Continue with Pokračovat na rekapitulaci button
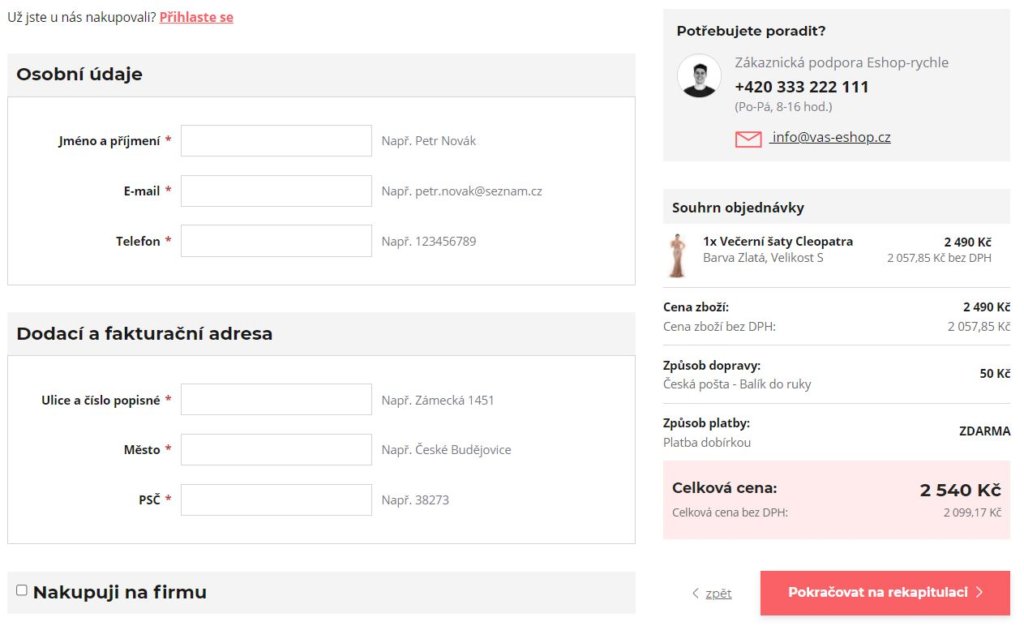The width and height of the screenshot is (1024, 626). click(885, 593)
